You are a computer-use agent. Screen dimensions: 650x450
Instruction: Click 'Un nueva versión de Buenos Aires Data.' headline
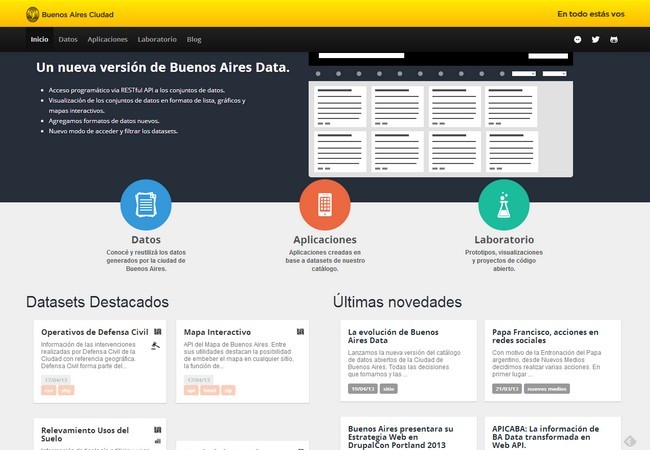point(163,67)
